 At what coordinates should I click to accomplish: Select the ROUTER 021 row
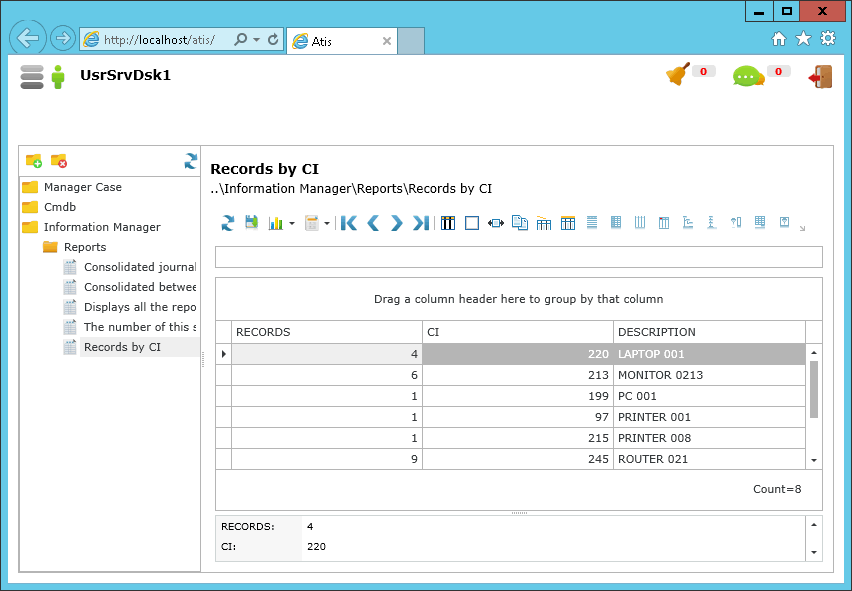511,460
